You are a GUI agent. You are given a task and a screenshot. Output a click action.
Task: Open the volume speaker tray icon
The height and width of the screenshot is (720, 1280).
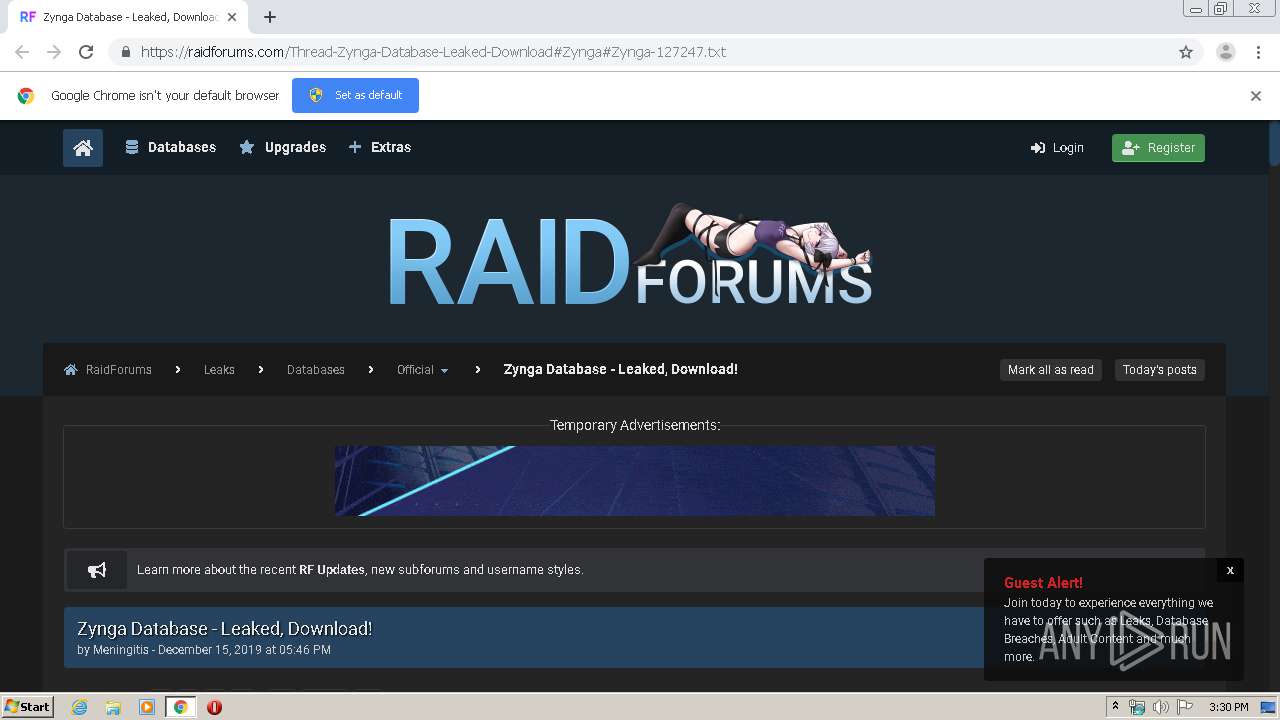(x=1161, y=707)
